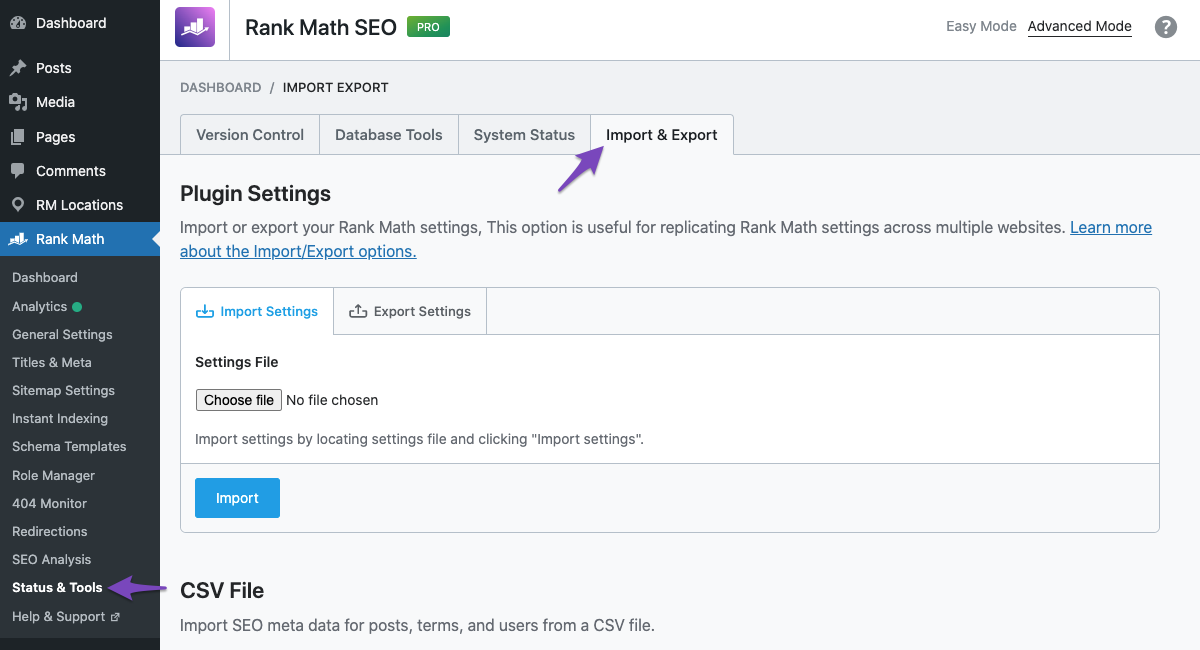Click the Dashboard gauge icon in sidebar
The image size is (1200, 650).
click(18, 23)
